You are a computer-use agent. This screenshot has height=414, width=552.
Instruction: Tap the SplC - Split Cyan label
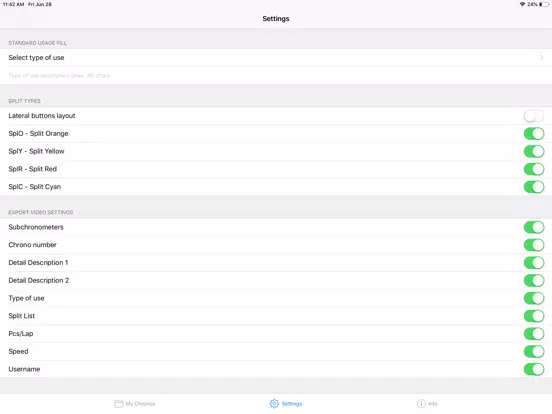tap(34, 187)
